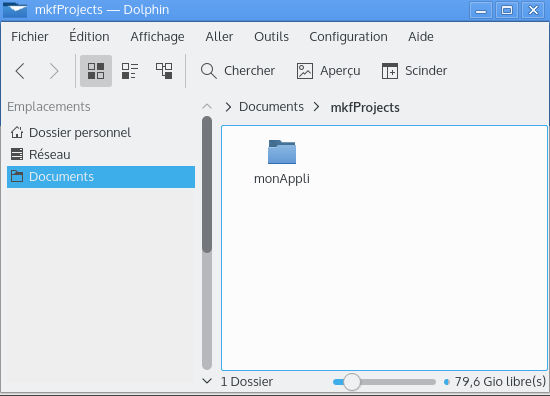Screen dimensions: 550x396
Task: Maximize the Dolphin window
Action: point(507,10)
